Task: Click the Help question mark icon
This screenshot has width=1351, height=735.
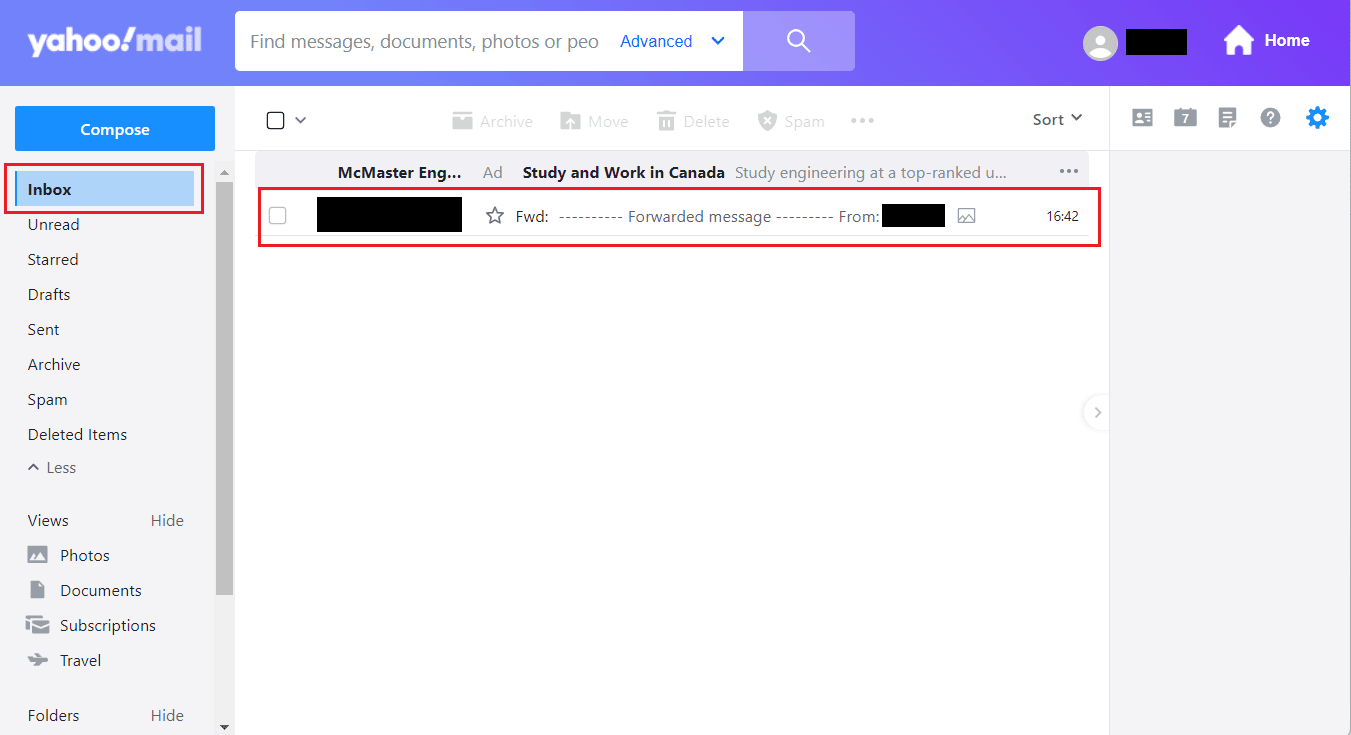Action: [1270, 117]
